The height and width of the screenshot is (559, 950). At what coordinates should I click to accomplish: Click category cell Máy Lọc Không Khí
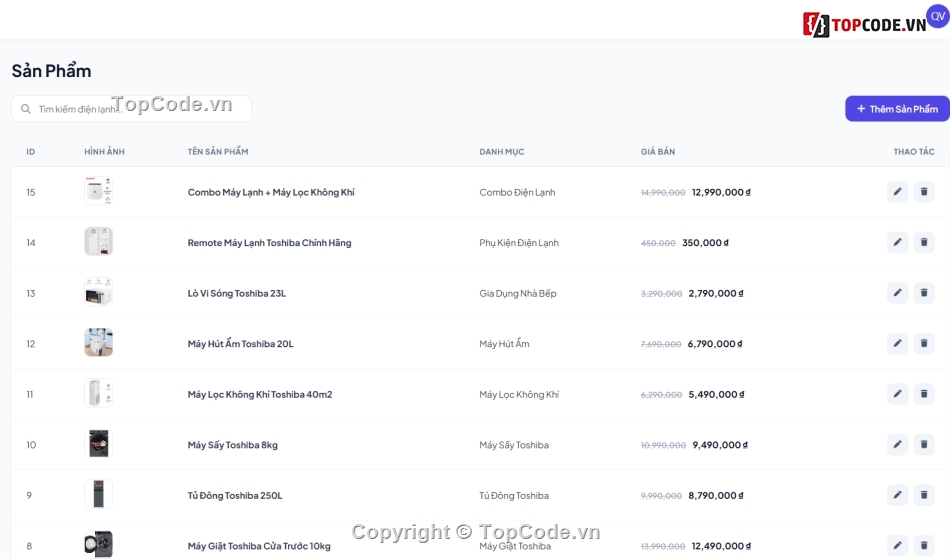(x=519, y=394)
